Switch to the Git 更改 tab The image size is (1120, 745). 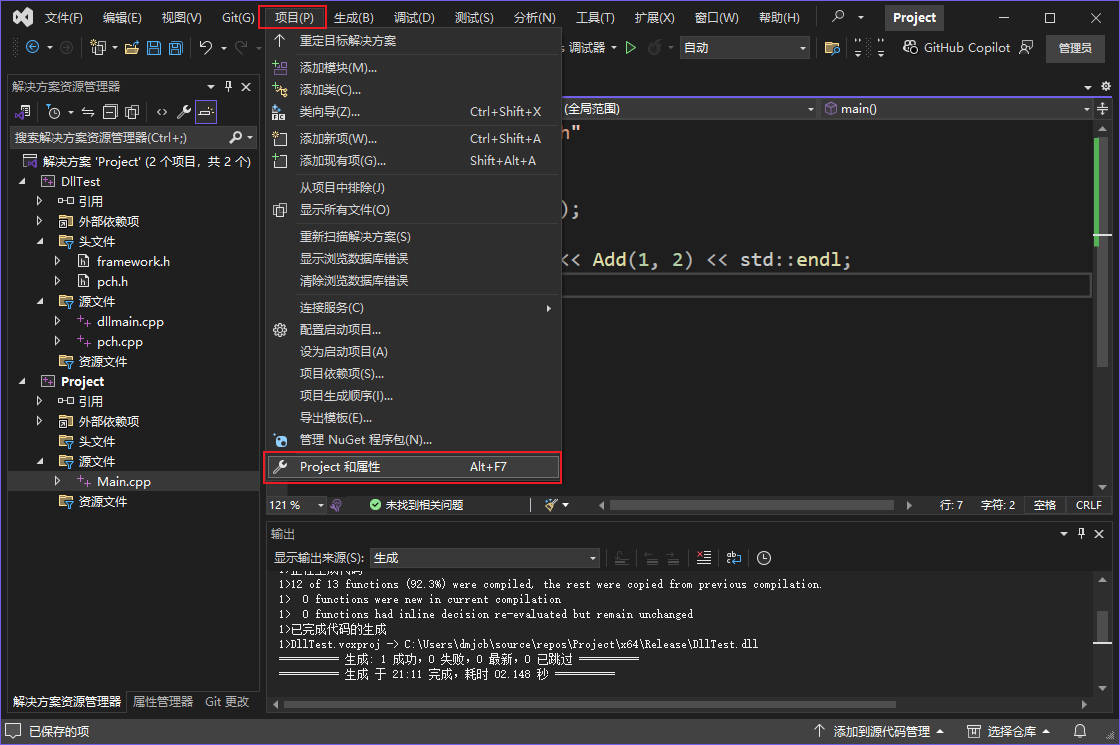point(227,701)
